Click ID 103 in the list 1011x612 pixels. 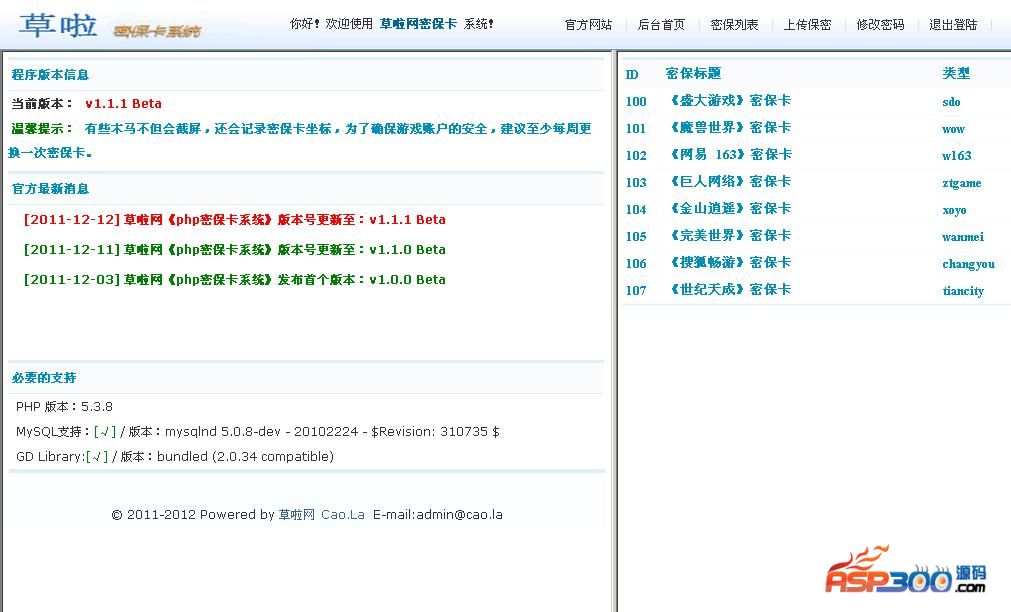(636, 183)
